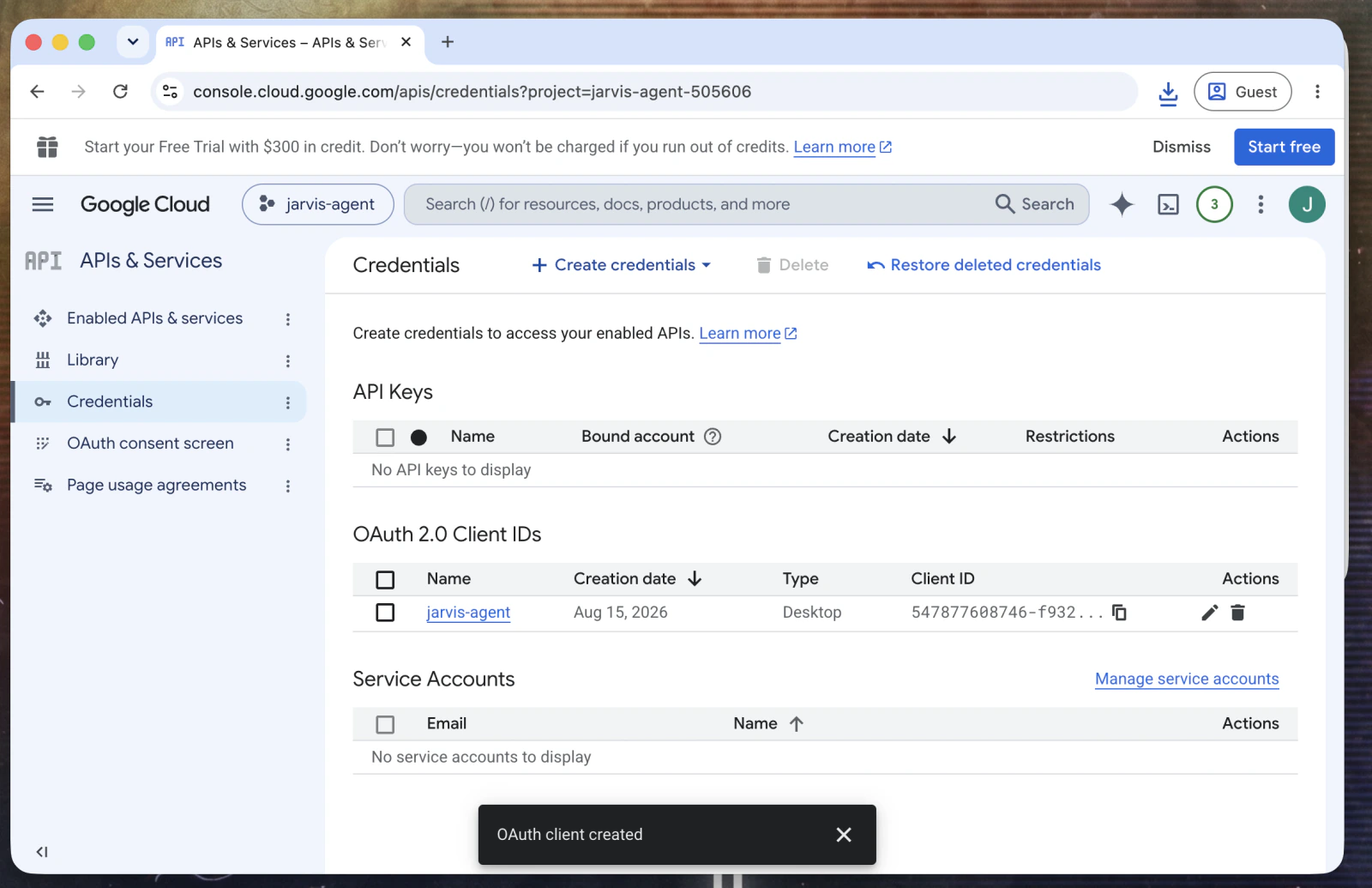Sort Service Accounts by Name arrow
The width and height of the screenshot is (1372, 888).
(797, 724)
